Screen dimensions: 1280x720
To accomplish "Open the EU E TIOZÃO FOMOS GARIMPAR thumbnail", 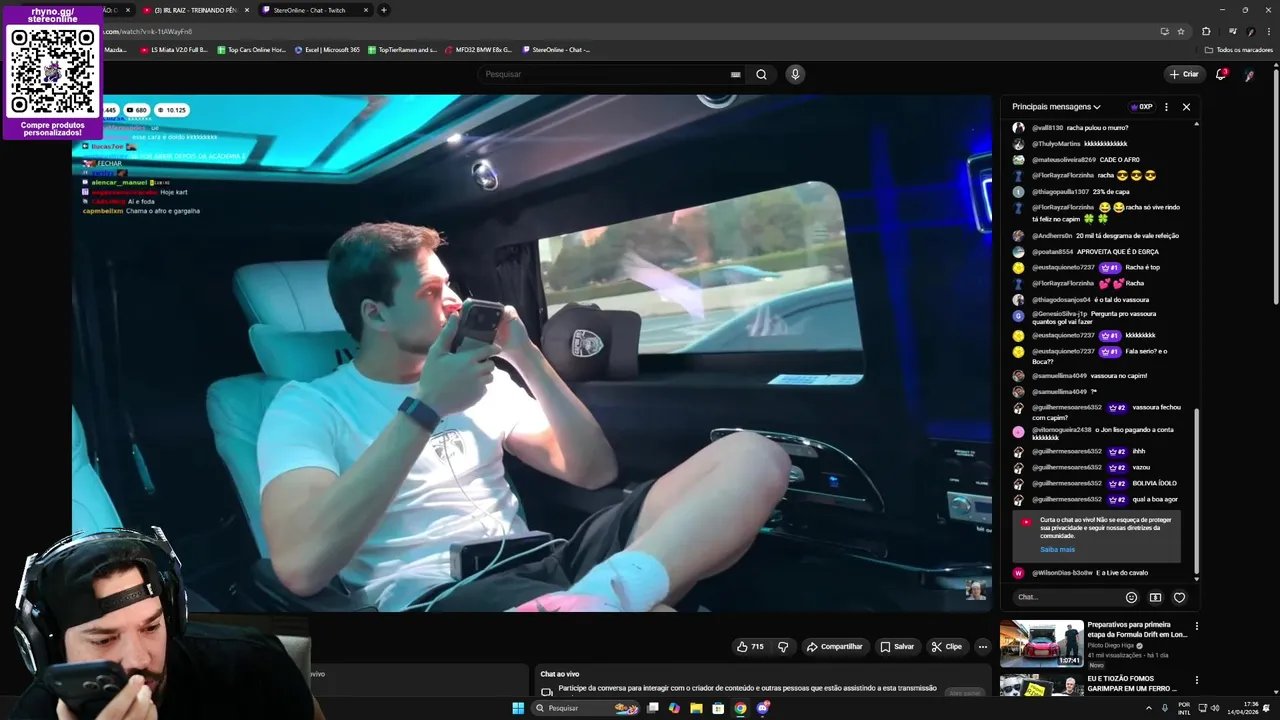I will tap(1041, 687).
